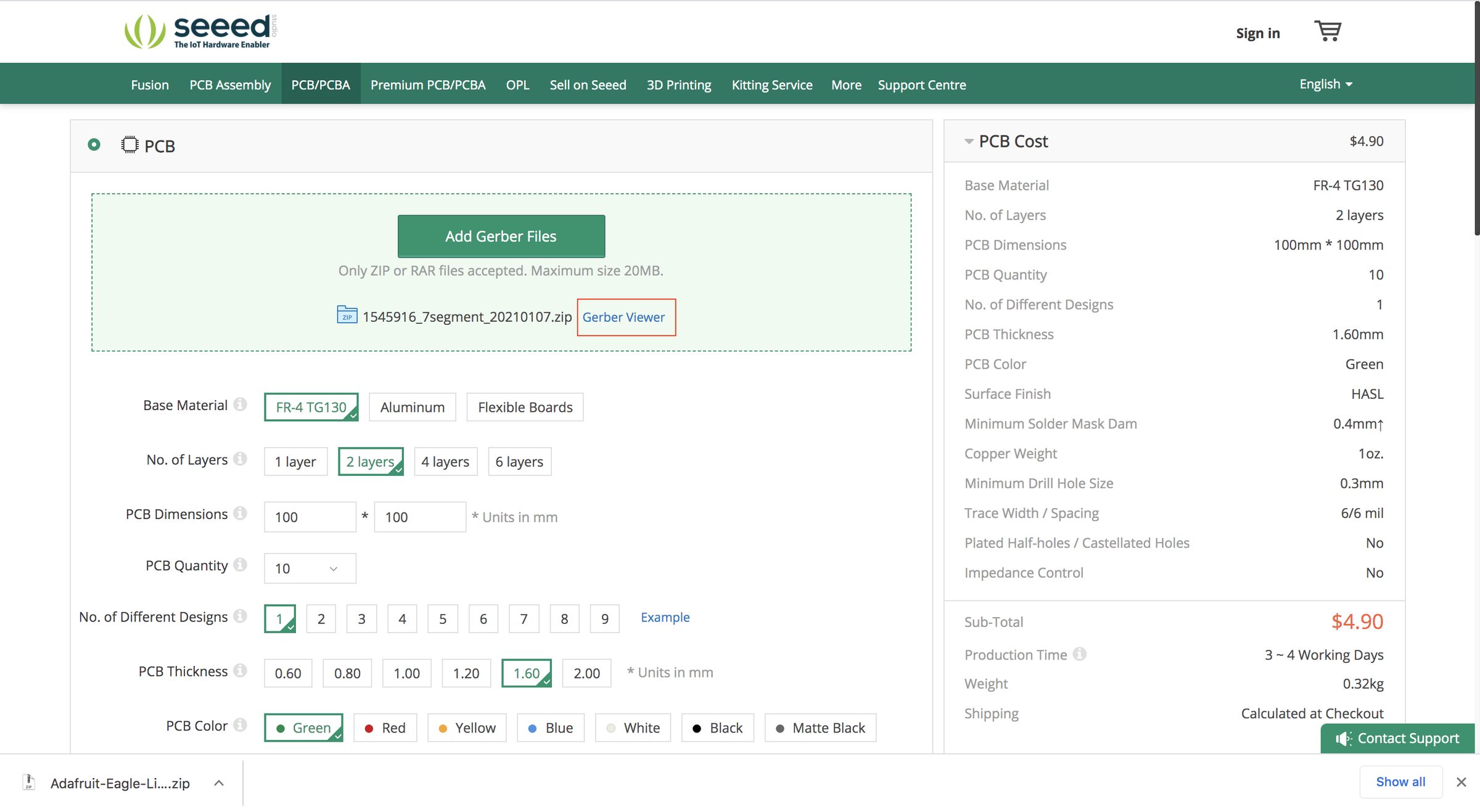
Task: Choose 2.00 mm PCB thickness
Action: point(586,673)
